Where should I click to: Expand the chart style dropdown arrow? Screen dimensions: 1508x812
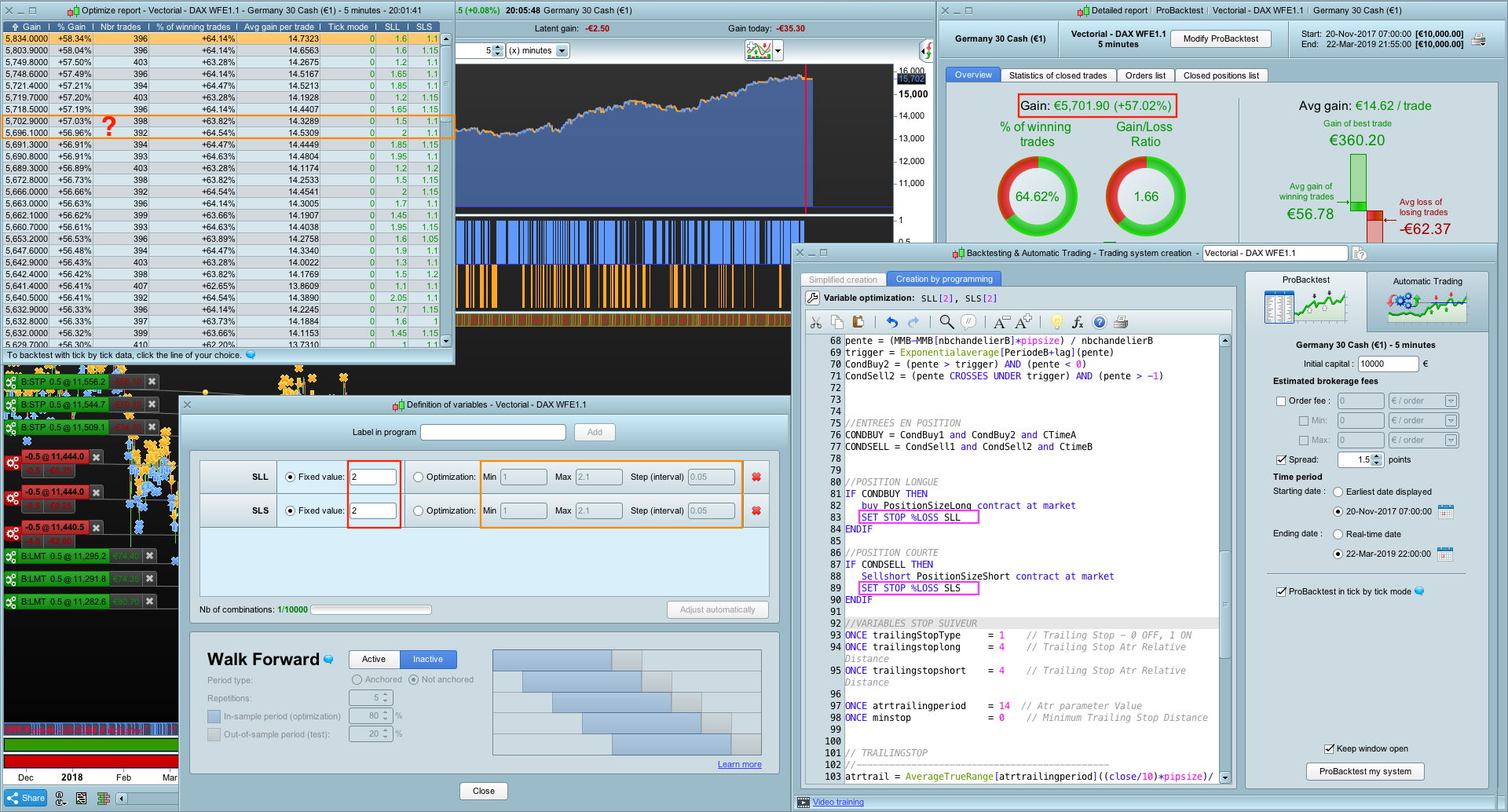point(778,51)
